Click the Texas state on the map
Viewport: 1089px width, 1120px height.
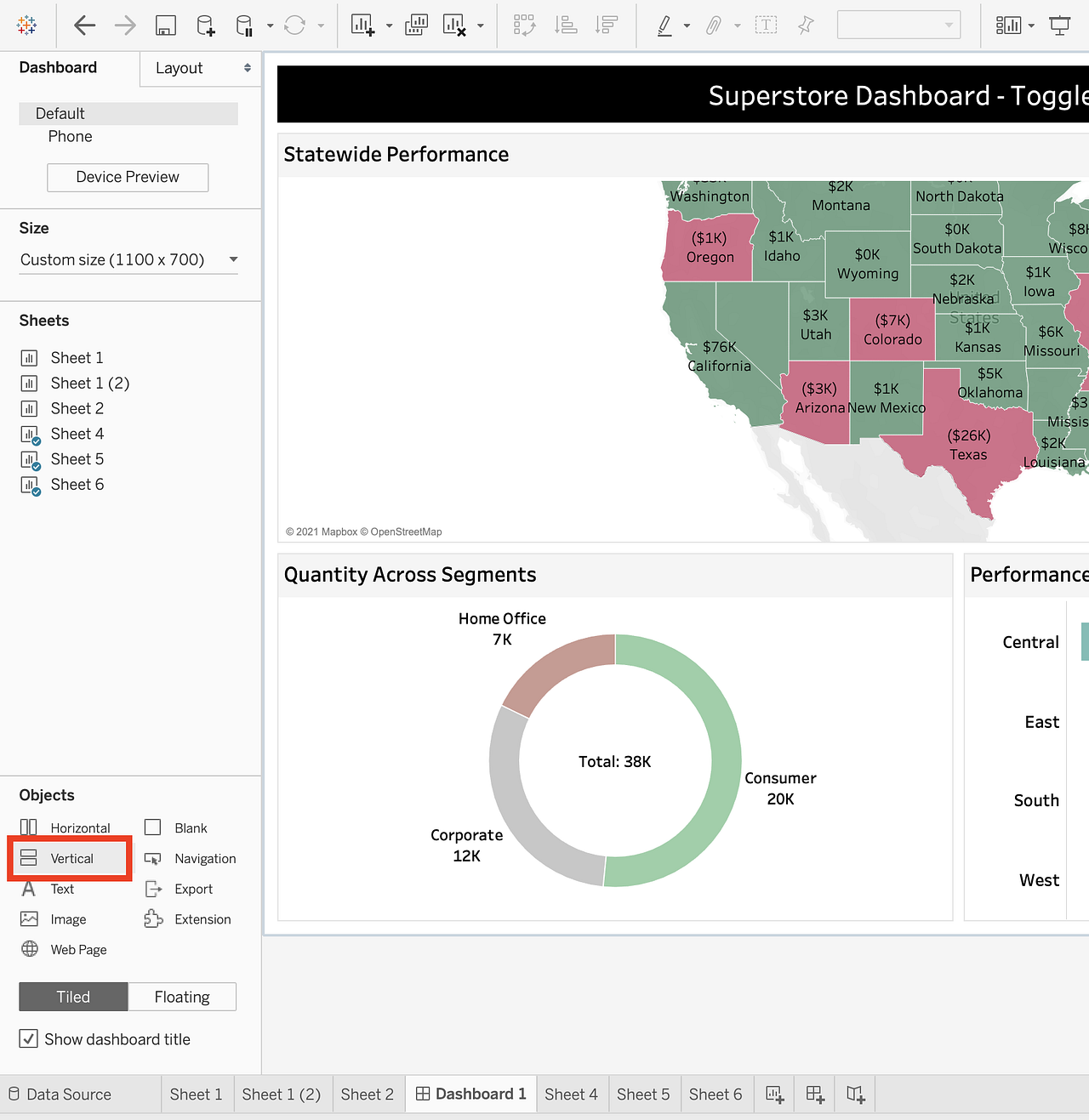click(x=968, y=445)
